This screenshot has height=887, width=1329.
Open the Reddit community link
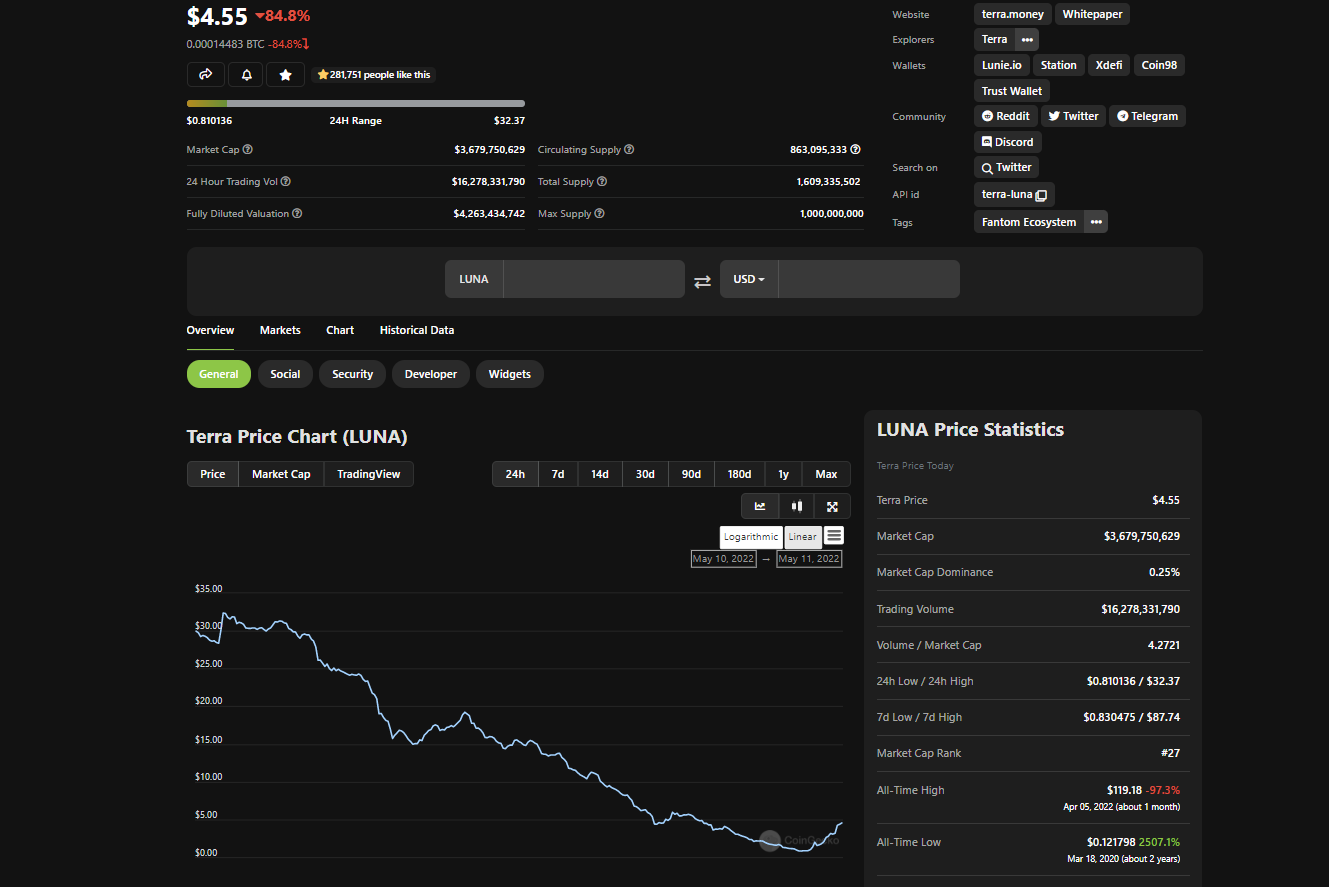point(1005,116)
